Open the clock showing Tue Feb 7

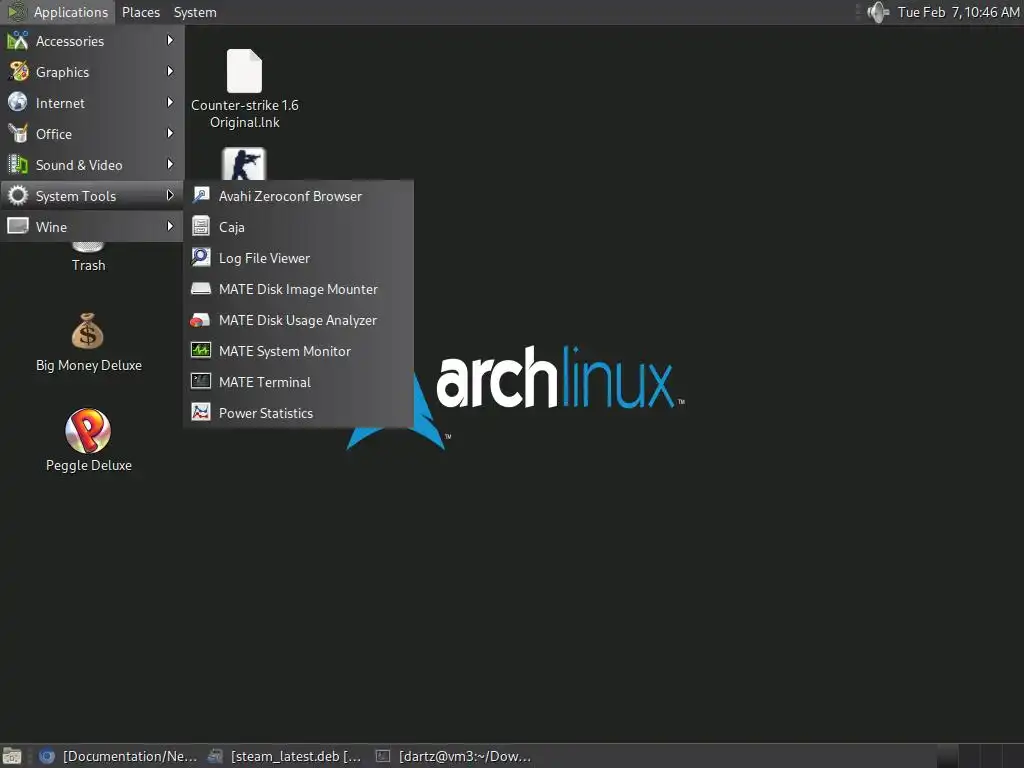pyautogui.click(x=958, y=12)
